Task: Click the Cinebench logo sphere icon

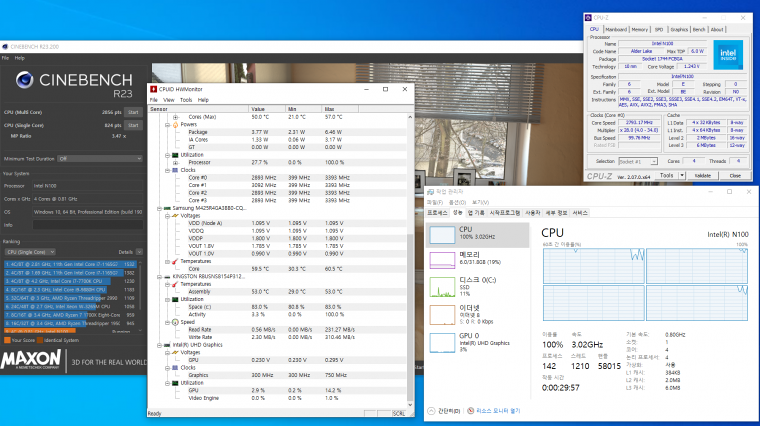Action: point(24,80)
